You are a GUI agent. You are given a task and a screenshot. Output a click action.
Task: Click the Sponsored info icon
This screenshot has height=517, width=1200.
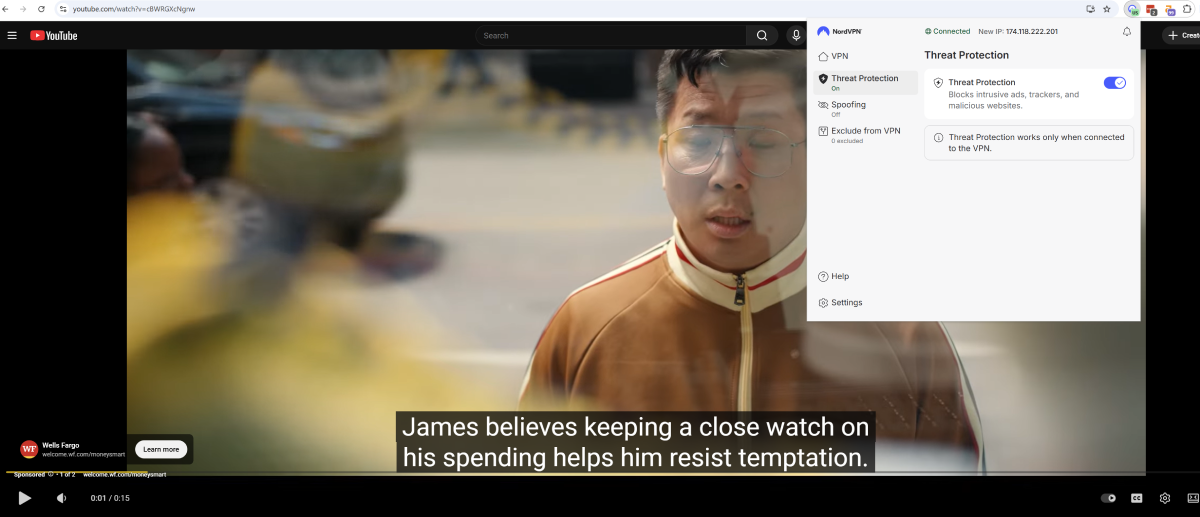click(x=50, y=474)
